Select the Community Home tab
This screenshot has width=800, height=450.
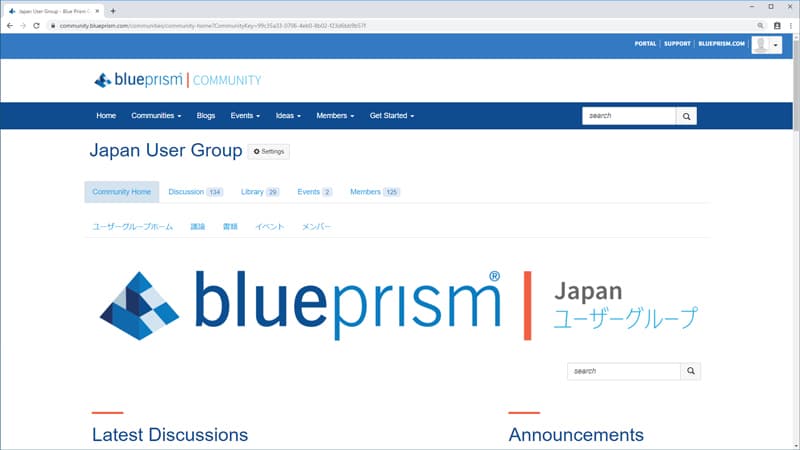121,192
